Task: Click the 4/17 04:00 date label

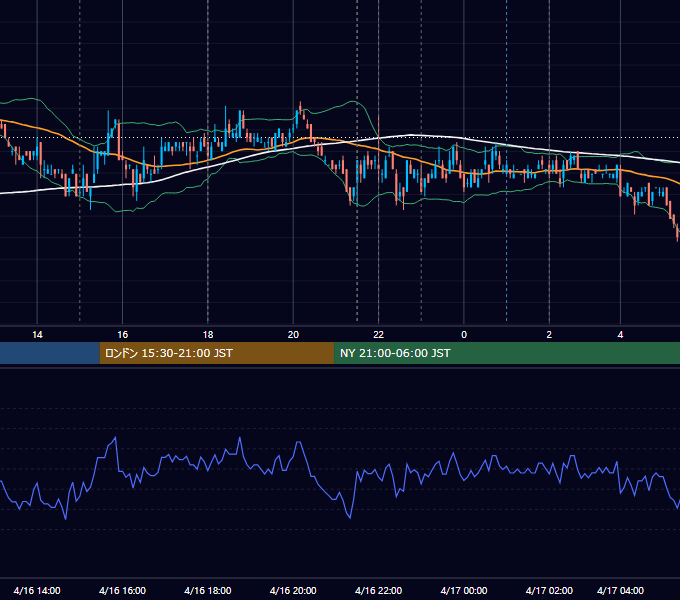Action: (x=620, y=590)
